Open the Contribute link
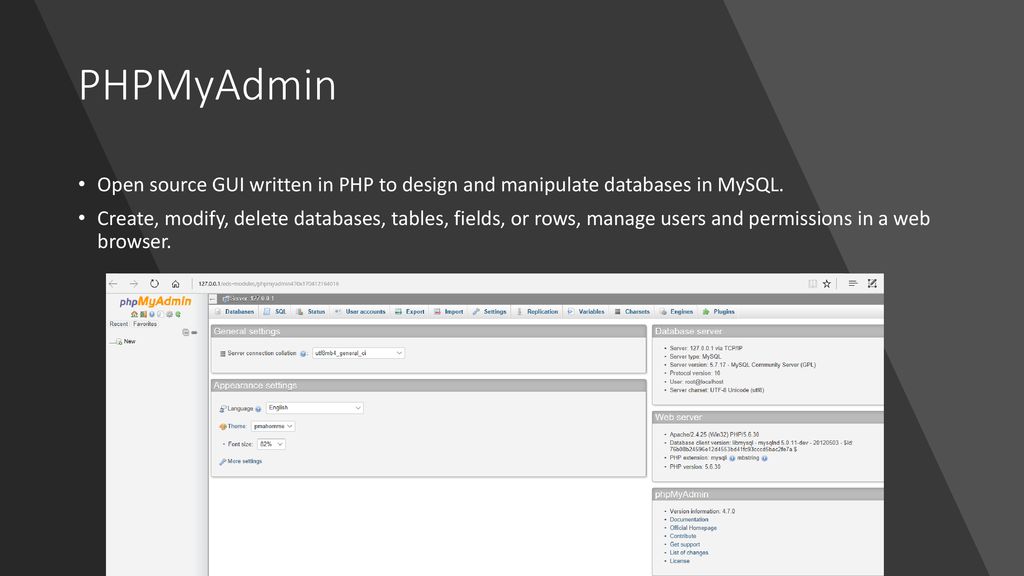This screenshot has width=1024, height=576. [x=683, y=536]
